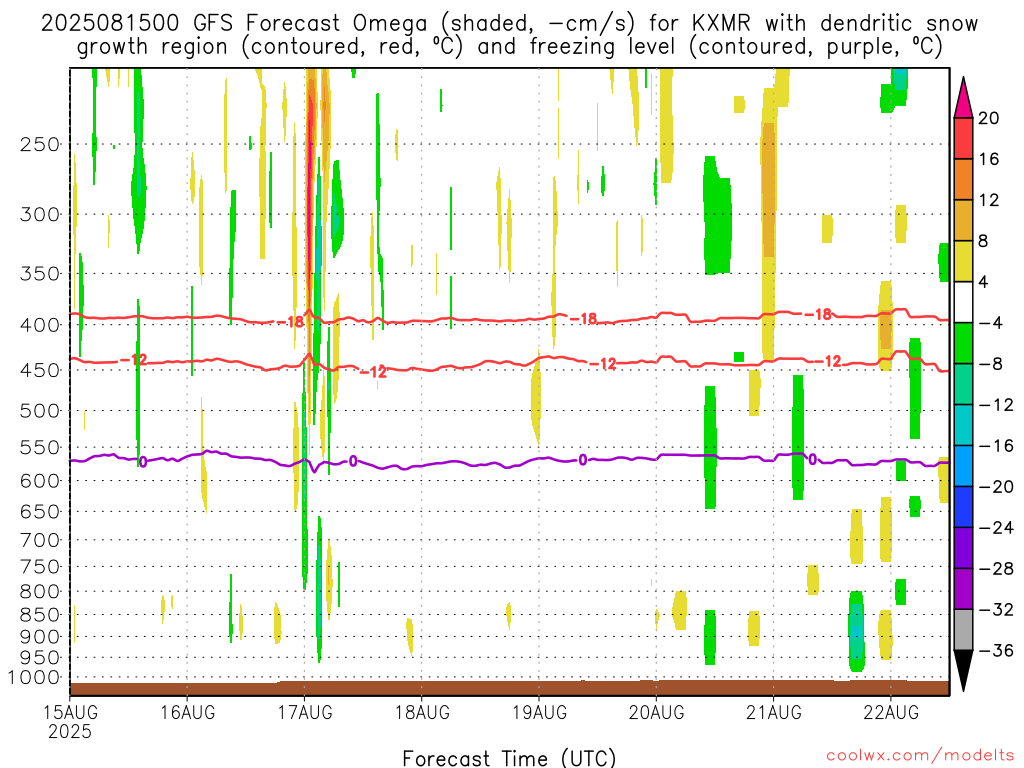Click the colorbar value 16 label
The height and width of the screenshot is (768, 1024).
(x=989, y=159)
